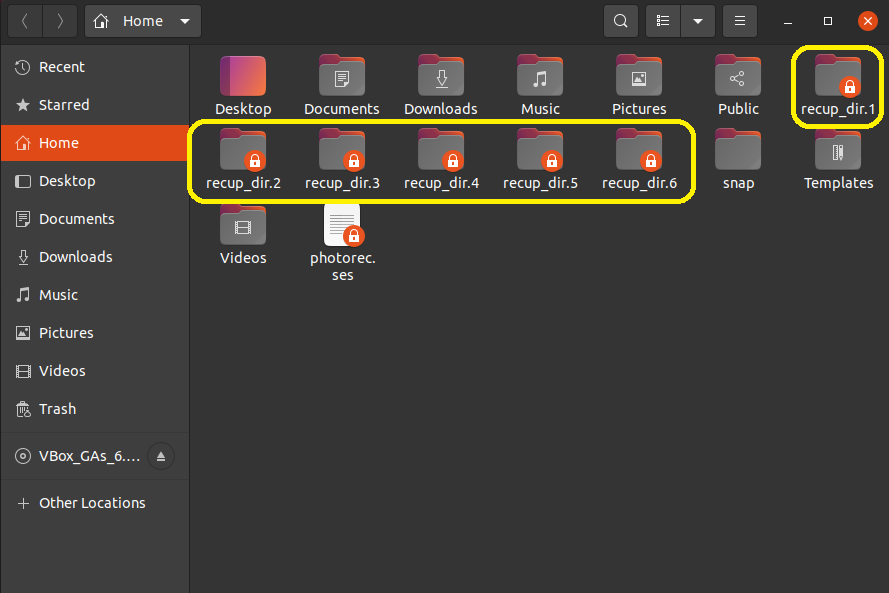Screen dimensions: 889x593
Task: Select the locked recup_dir.3 folder
Action: pos(342,150)
